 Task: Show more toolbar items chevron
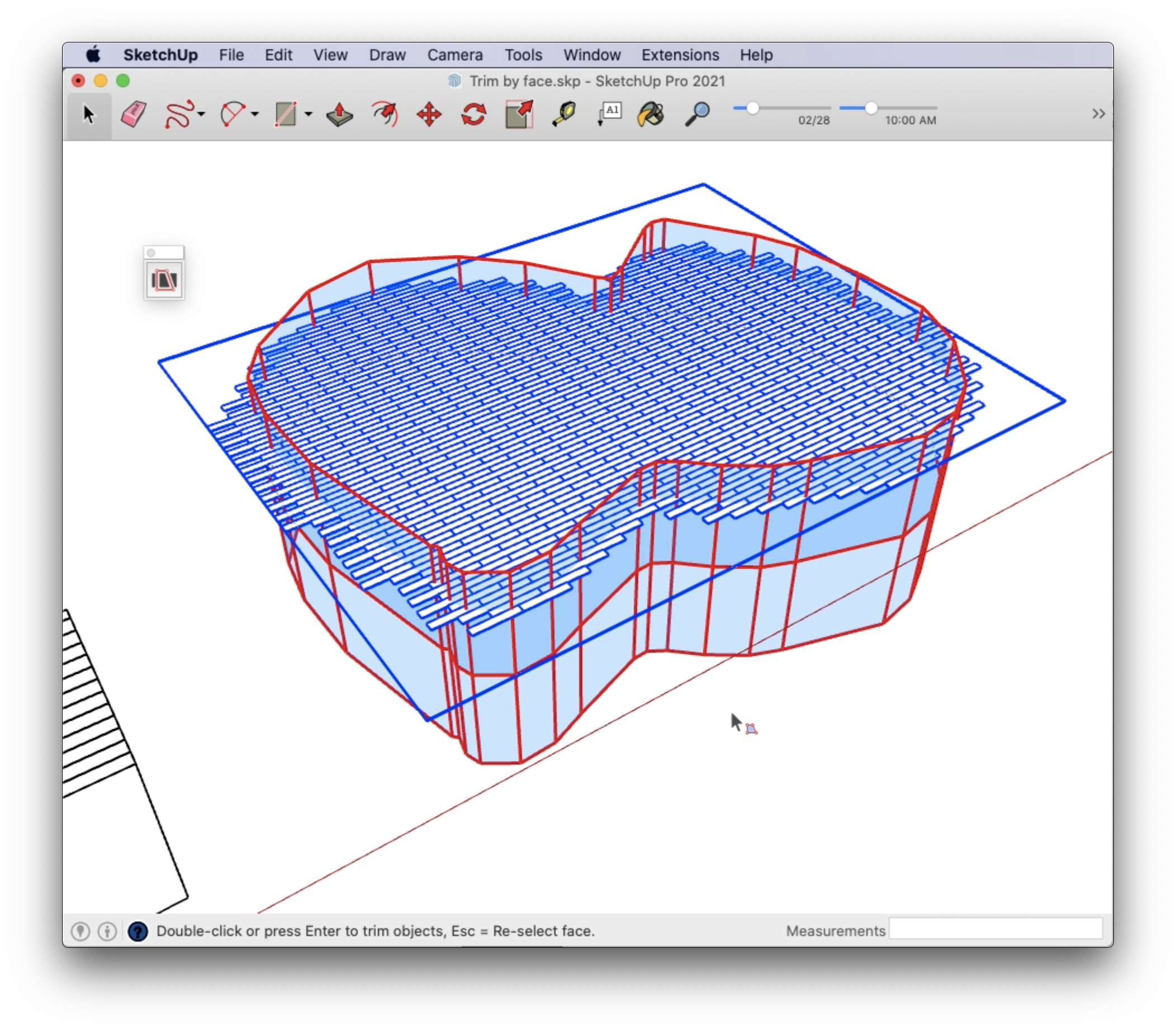(x=1098, y=114)
